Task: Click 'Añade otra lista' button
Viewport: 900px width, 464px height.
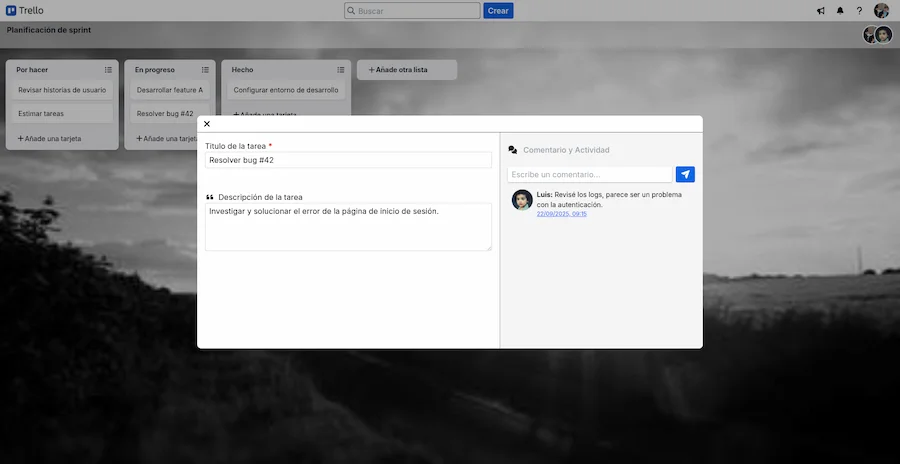Action: point(407,70)
